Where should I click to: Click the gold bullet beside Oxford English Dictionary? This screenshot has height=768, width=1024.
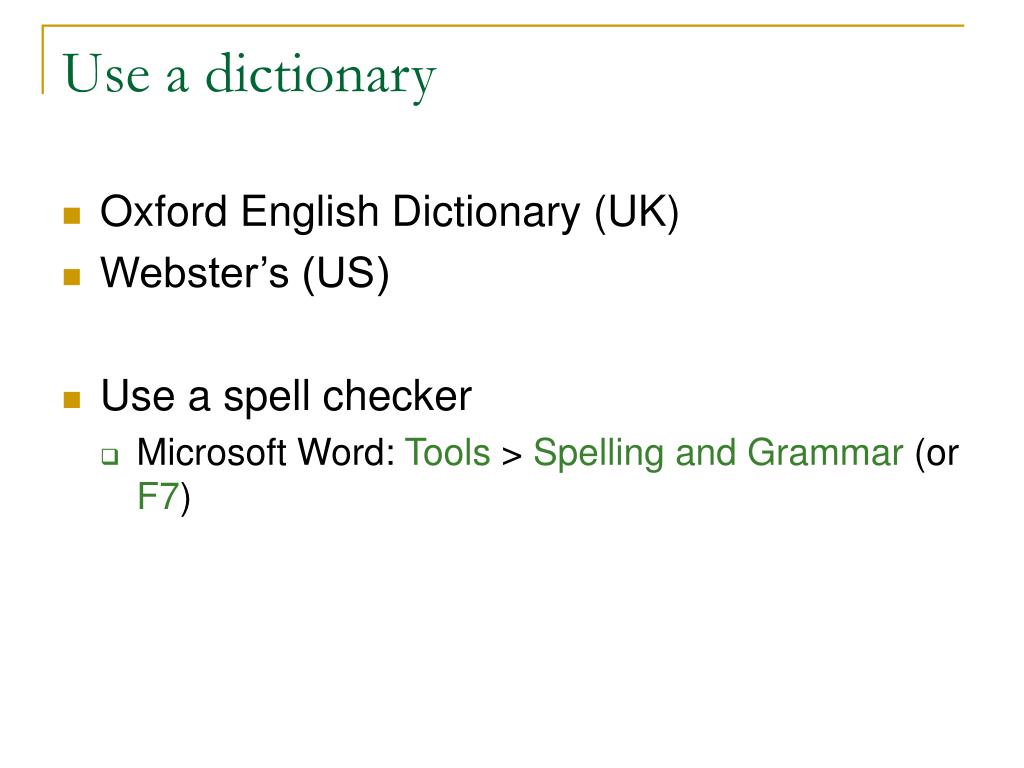(72, 216)
